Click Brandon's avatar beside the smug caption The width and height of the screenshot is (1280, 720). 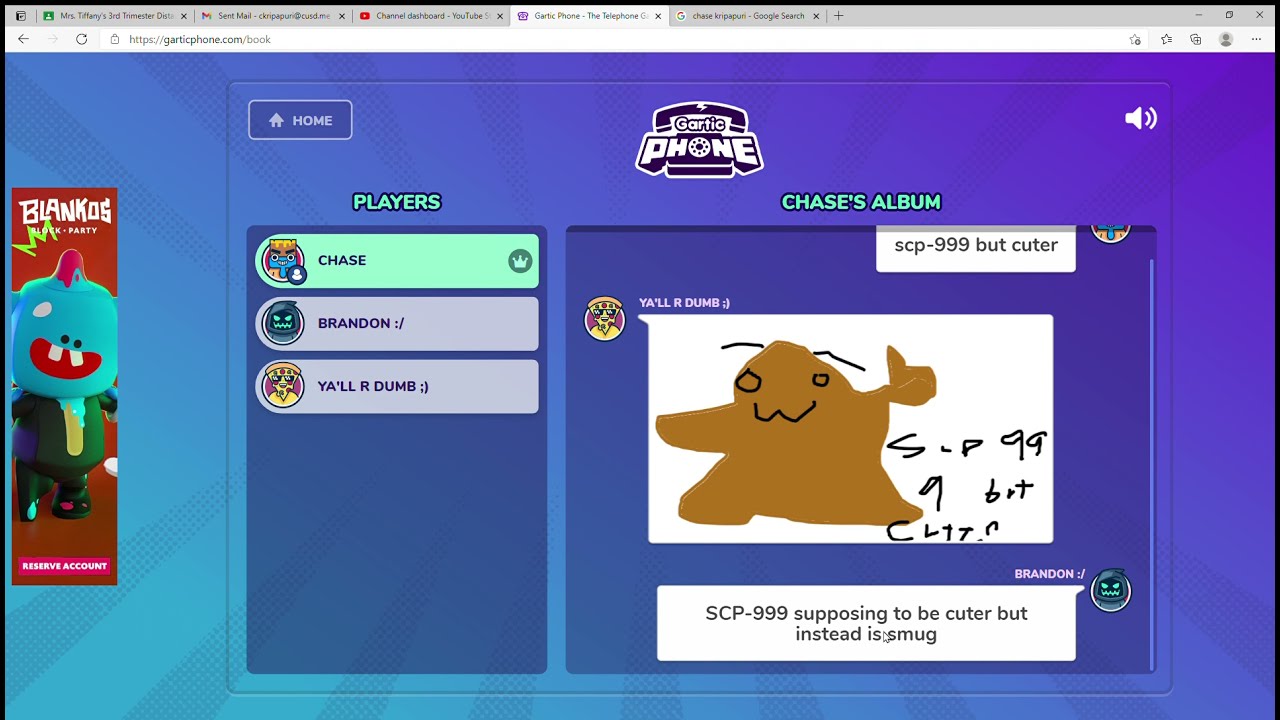pyautogui.click(x=1110, y=591)
